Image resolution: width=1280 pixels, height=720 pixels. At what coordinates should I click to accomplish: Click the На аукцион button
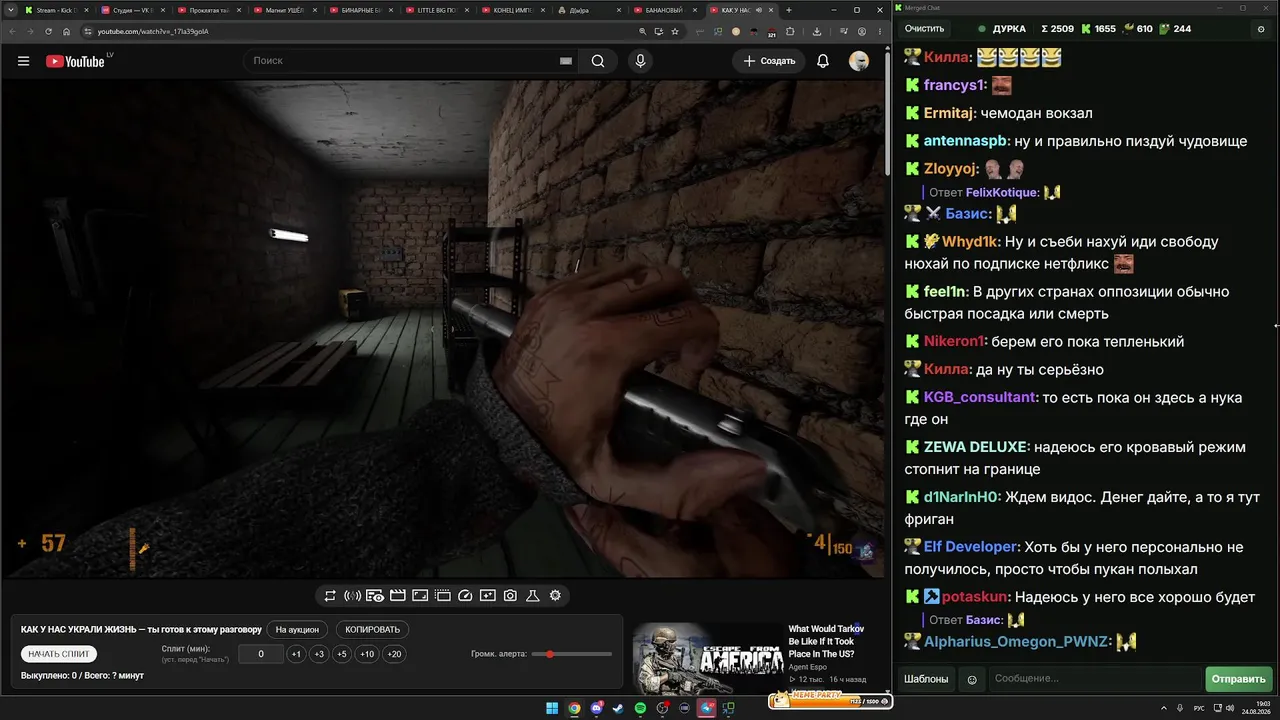[x=297, y=630]
